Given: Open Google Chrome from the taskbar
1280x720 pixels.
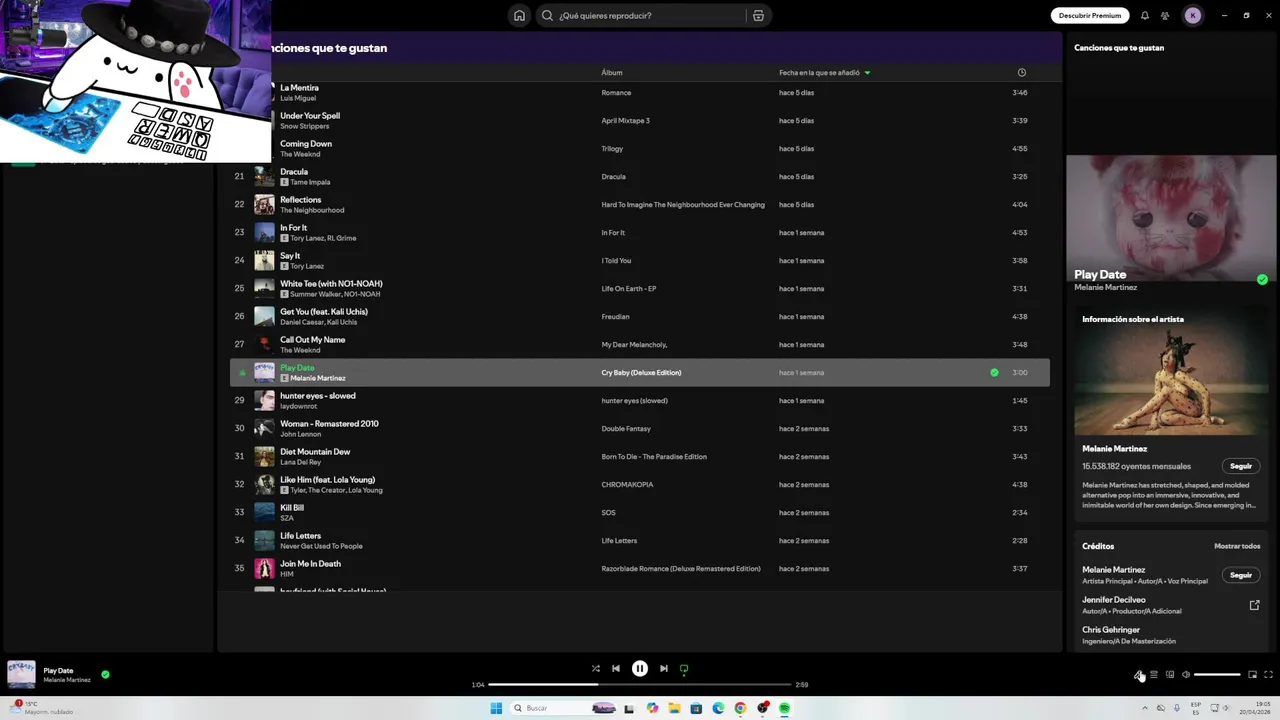Looking at the screenshot, I should 740,708.
